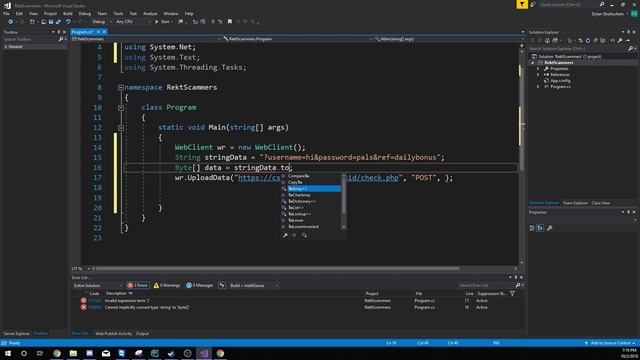This screenshot has width=640, height=360.
Task: Open the Windows Start menu
Action: [x=8, y=353]
